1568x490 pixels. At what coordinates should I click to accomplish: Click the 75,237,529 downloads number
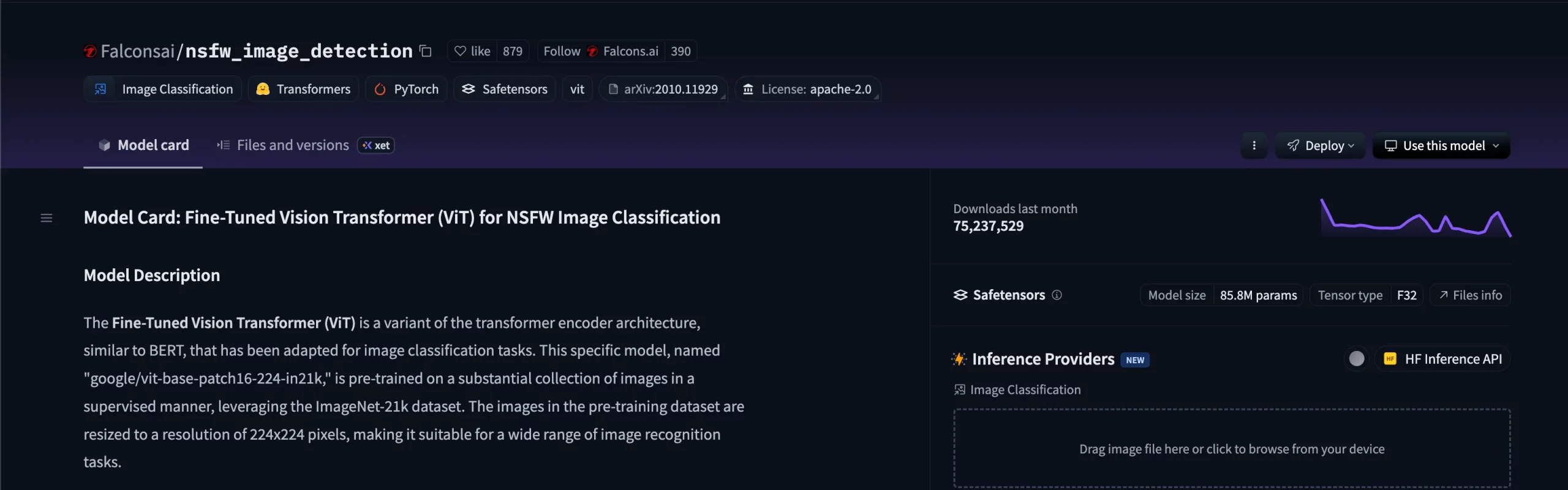pyautogui.click(x=988, y=227)
